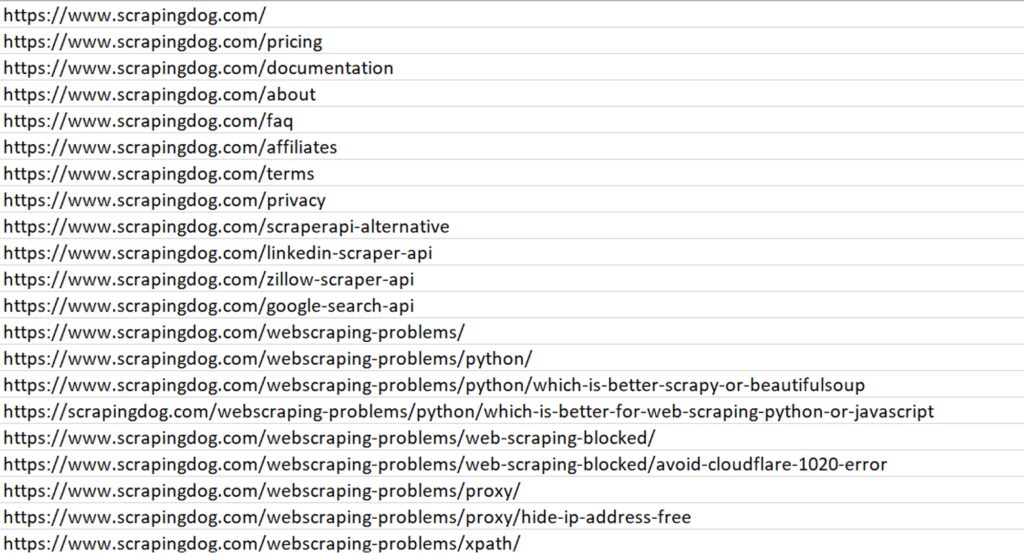Select the avoid-cloudflare-1020-error URL

(x=445, y=465)
